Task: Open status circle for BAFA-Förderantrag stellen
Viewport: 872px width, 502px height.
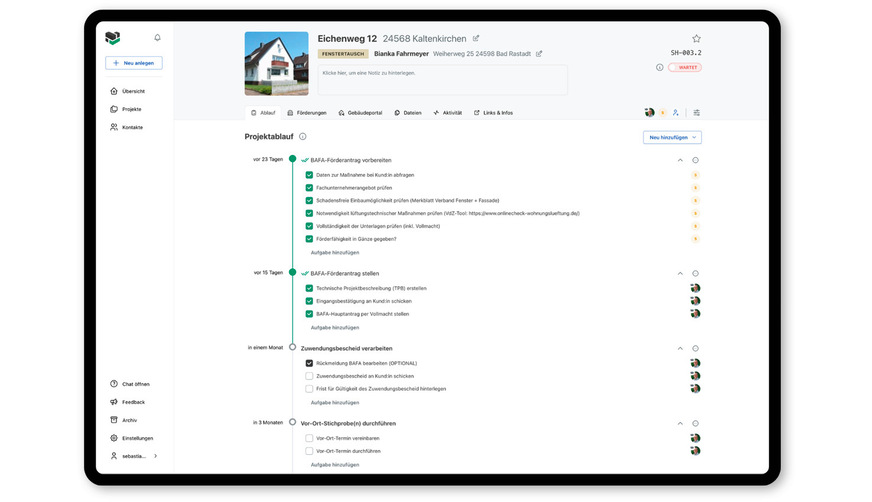Action: coord(695,274)
